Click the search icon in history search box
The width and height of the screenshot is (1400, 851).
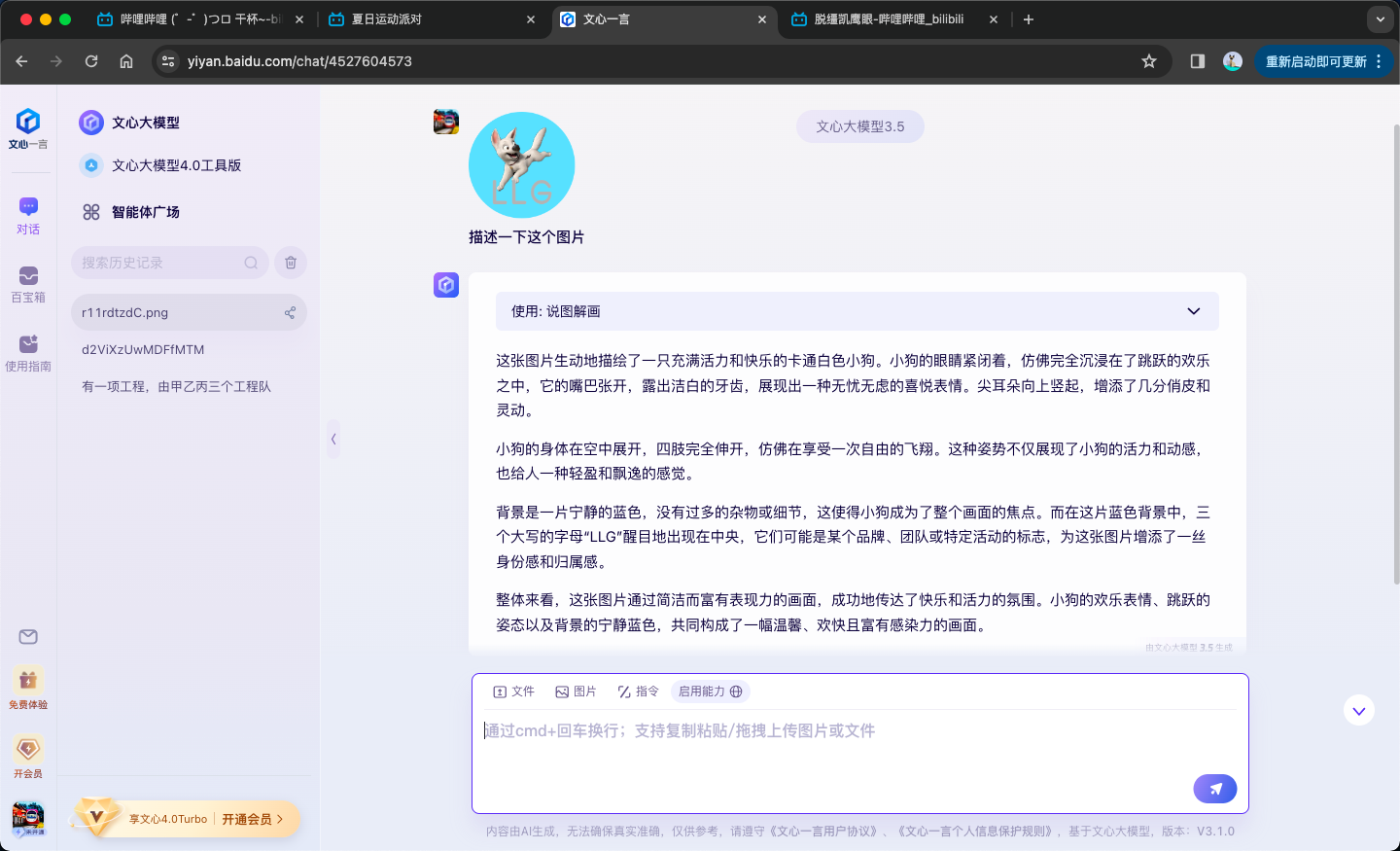coord(251,263)
